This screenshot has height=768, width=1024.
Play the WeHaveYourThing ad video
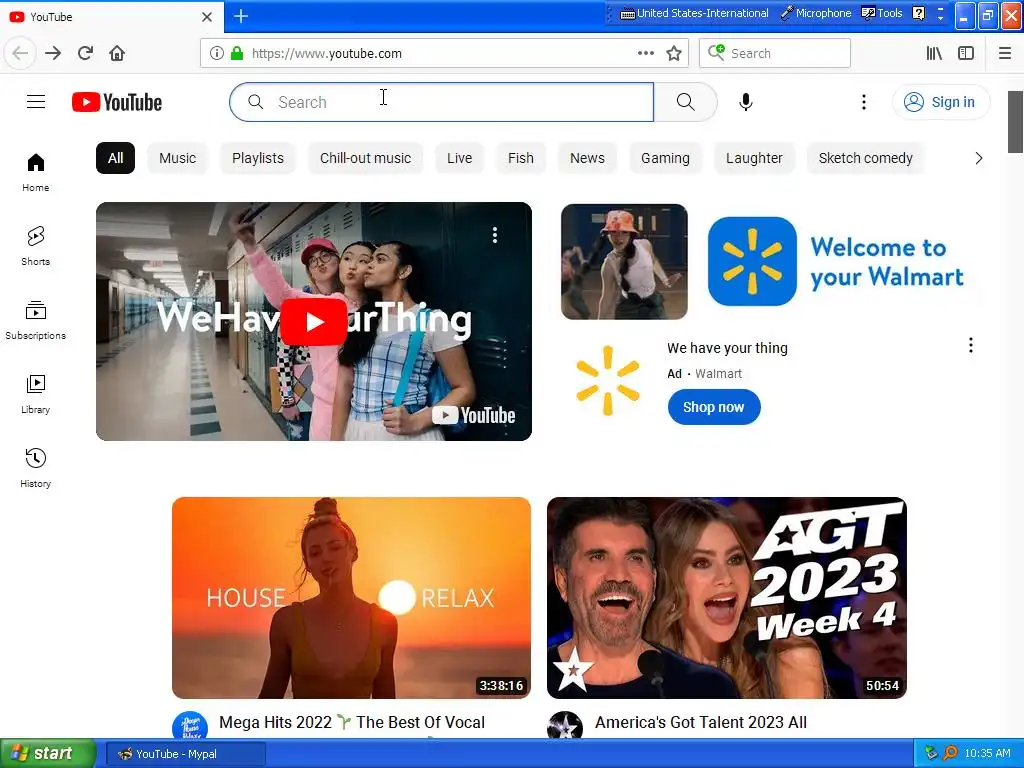click(x=314, y=321)
